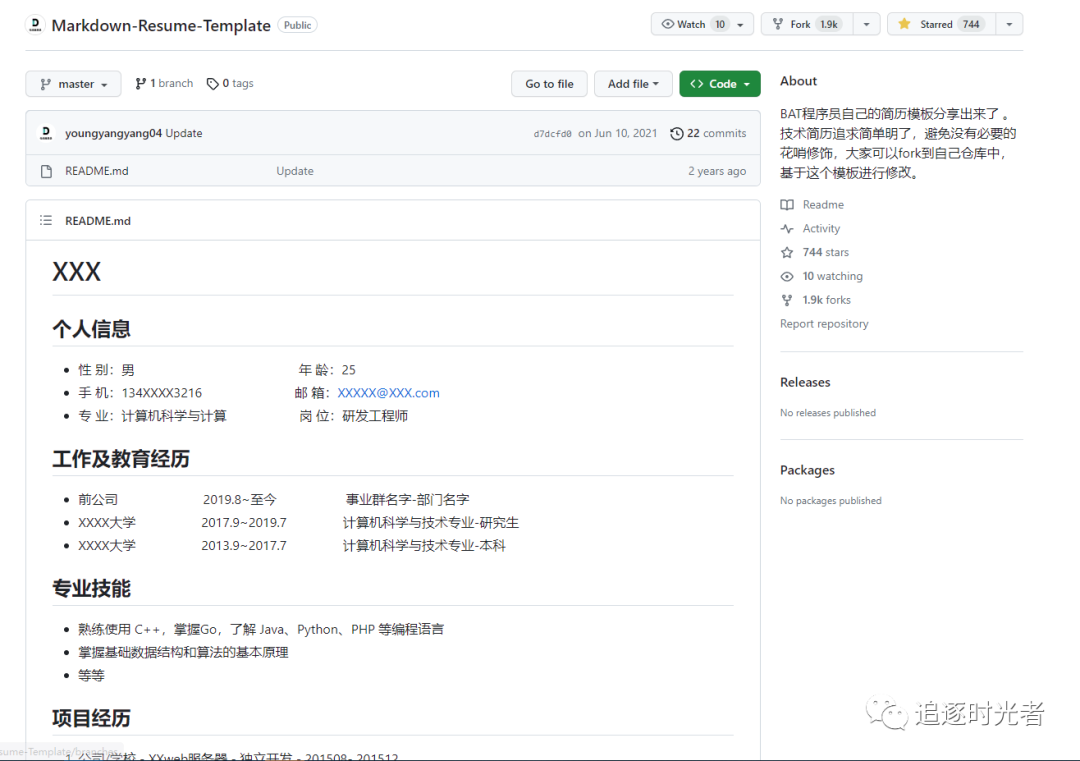Viewport: 1080px width, 761px height.
Task: Click the pulse icon beside Activity
Action: point(787,228)
